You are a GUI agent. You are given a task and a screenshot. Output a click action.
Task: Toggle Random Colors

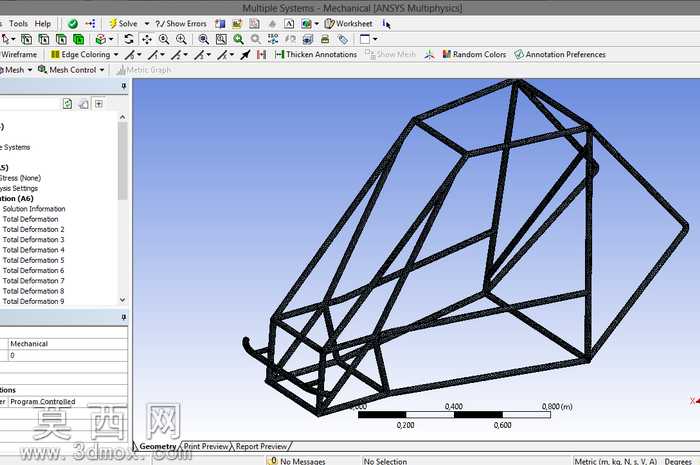pyautogui.click(x=474, y=54)
